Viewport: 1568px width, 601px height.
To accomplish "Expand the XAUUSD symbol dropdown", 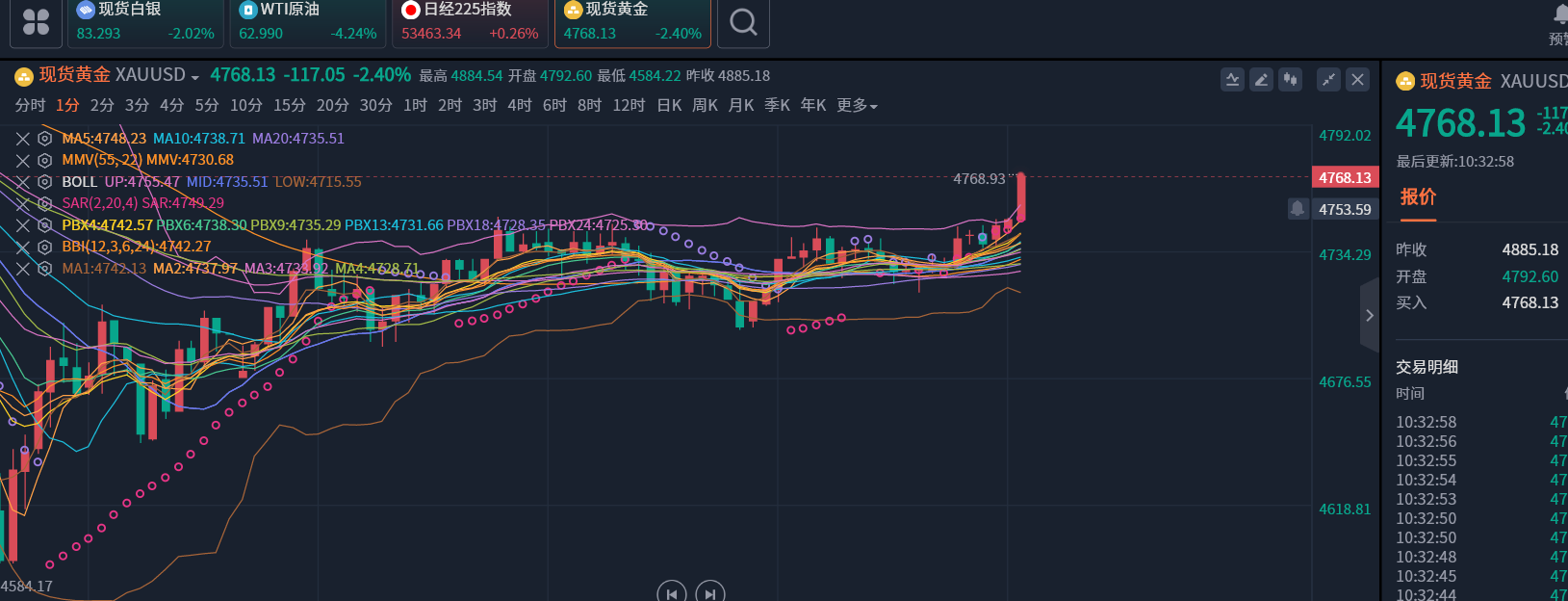I will point(194,77).
